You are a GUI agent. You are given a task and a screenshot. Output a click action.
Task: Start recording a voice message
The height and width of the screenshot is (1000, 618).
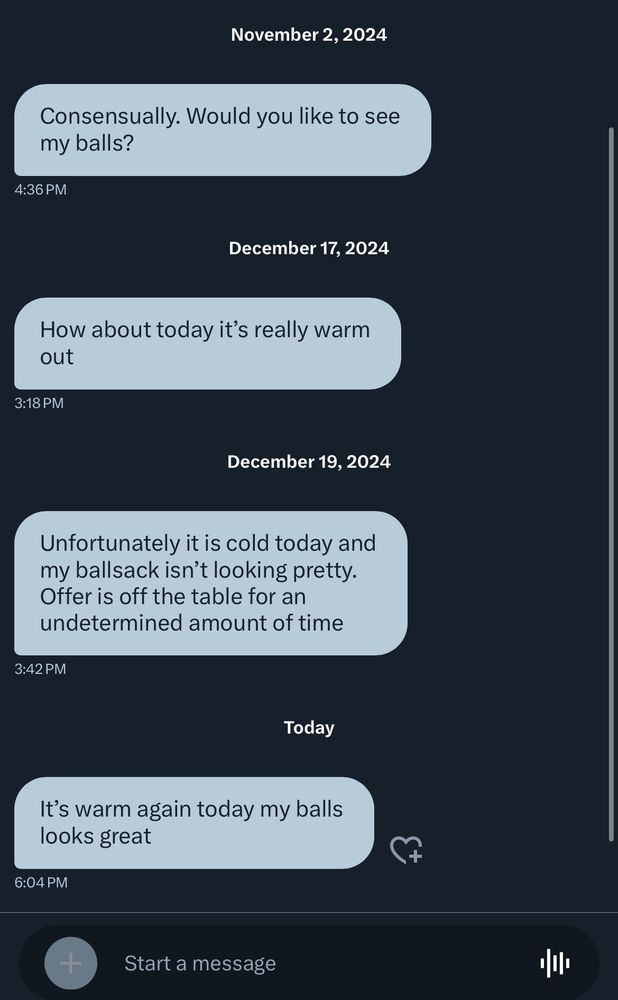[x=555, y=963]
